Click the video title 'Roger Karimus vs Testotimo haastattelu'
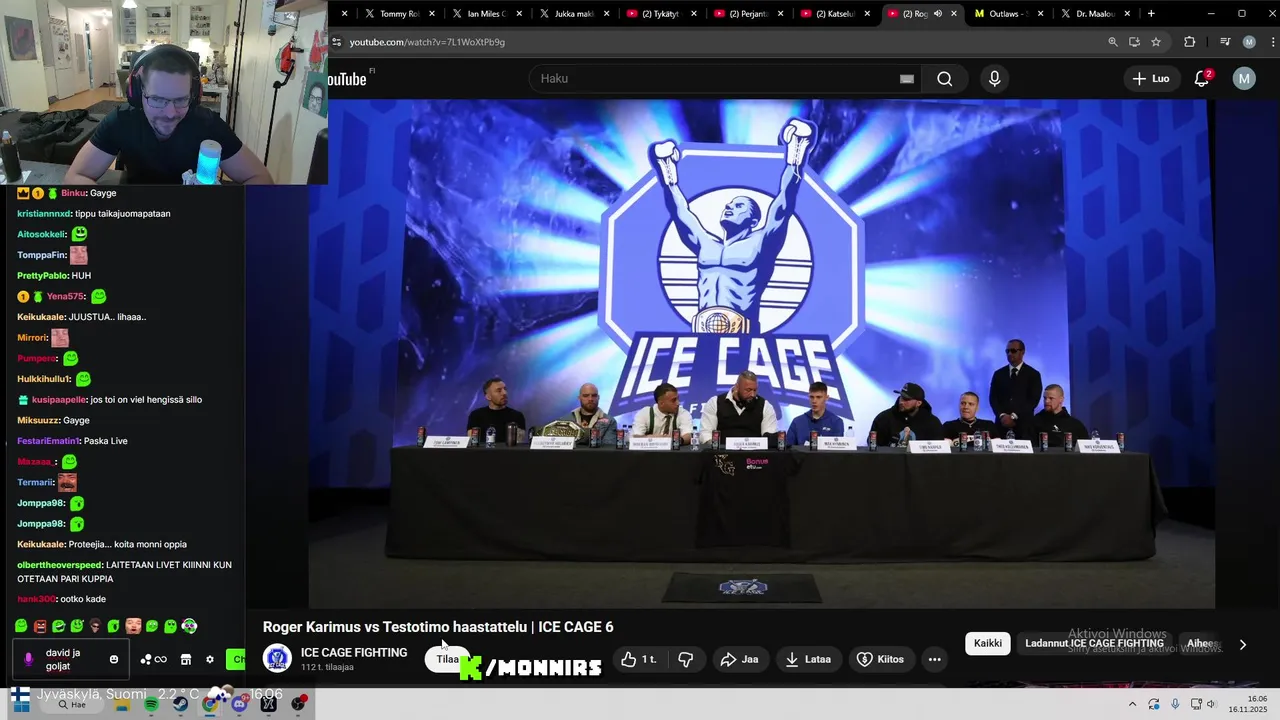The height and width of the screenshot is (720, 1280). pyautogui.click(x=394, y=627)
